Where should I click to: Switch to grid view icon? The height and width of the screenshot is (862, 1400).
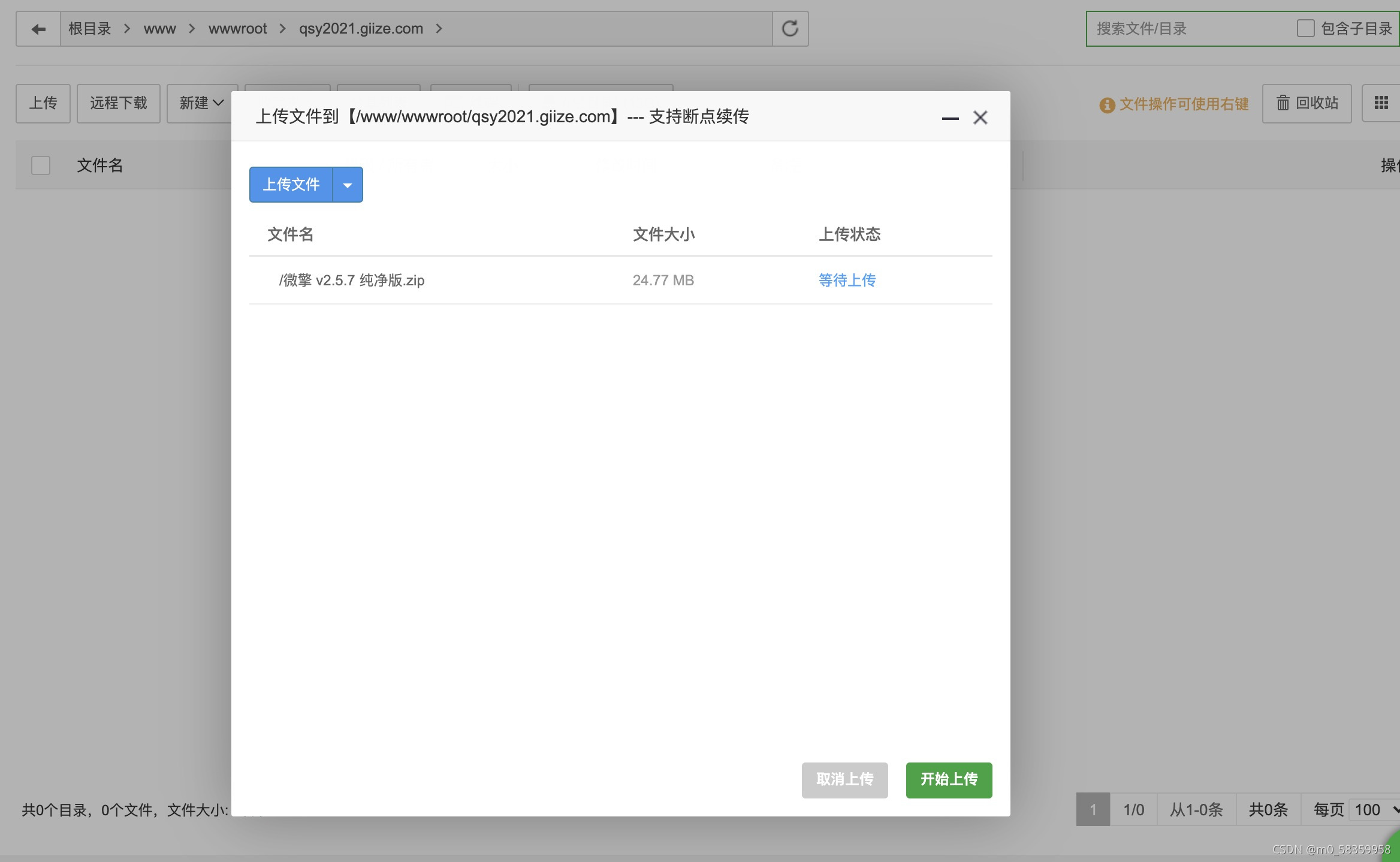coord(1381,103)
